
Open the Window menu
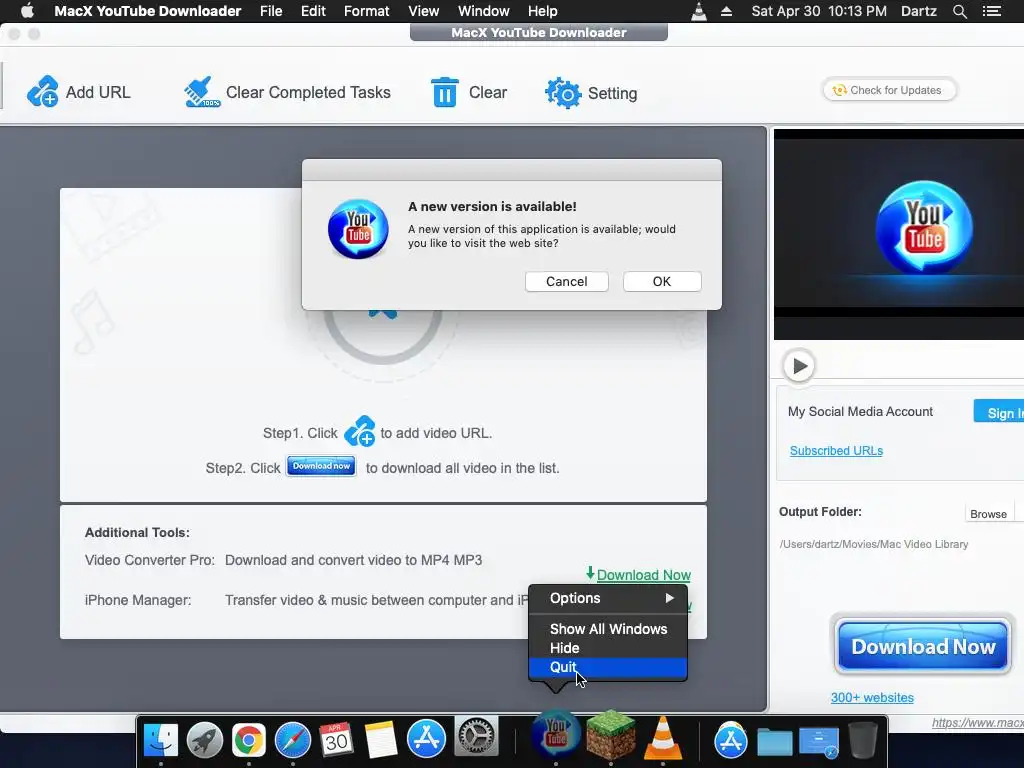tap(484, 11)
